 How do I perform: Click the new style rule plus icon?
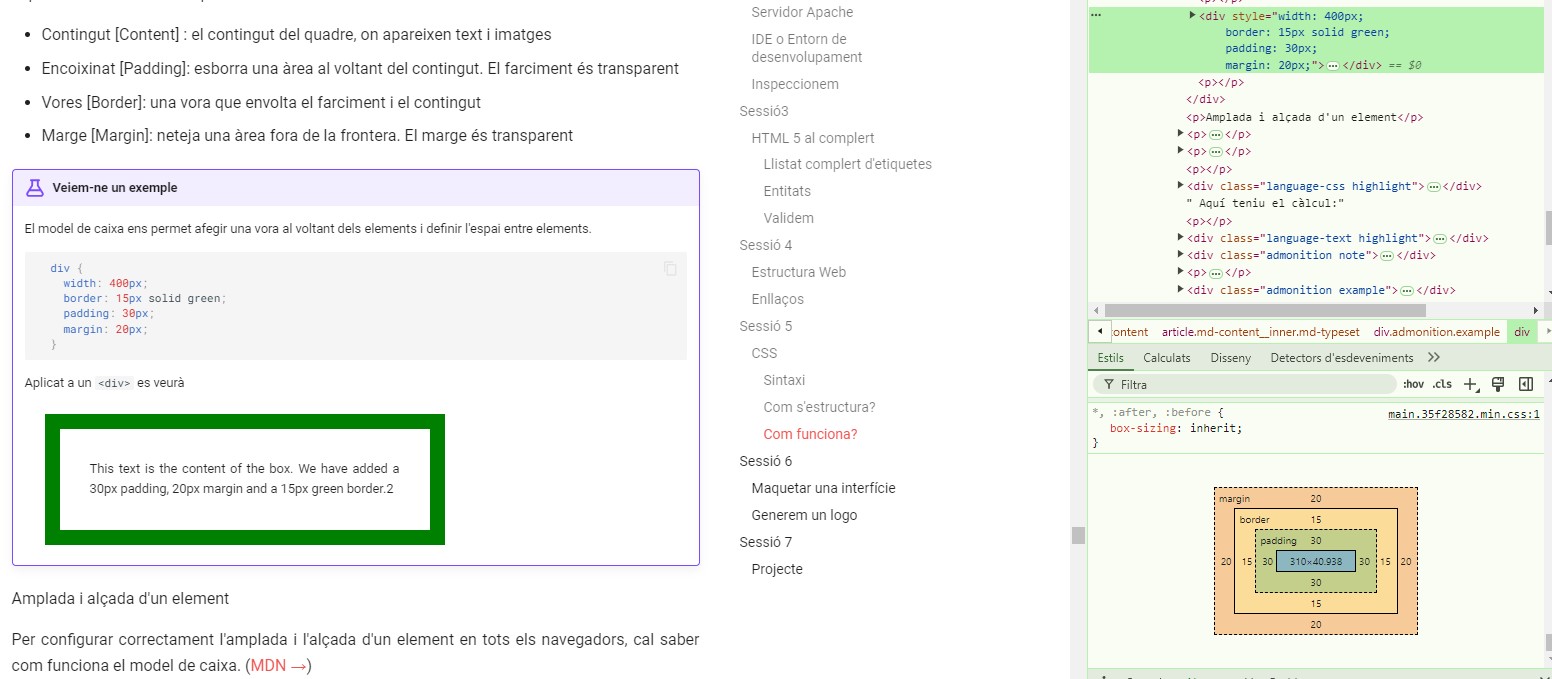coord(1470,384)
